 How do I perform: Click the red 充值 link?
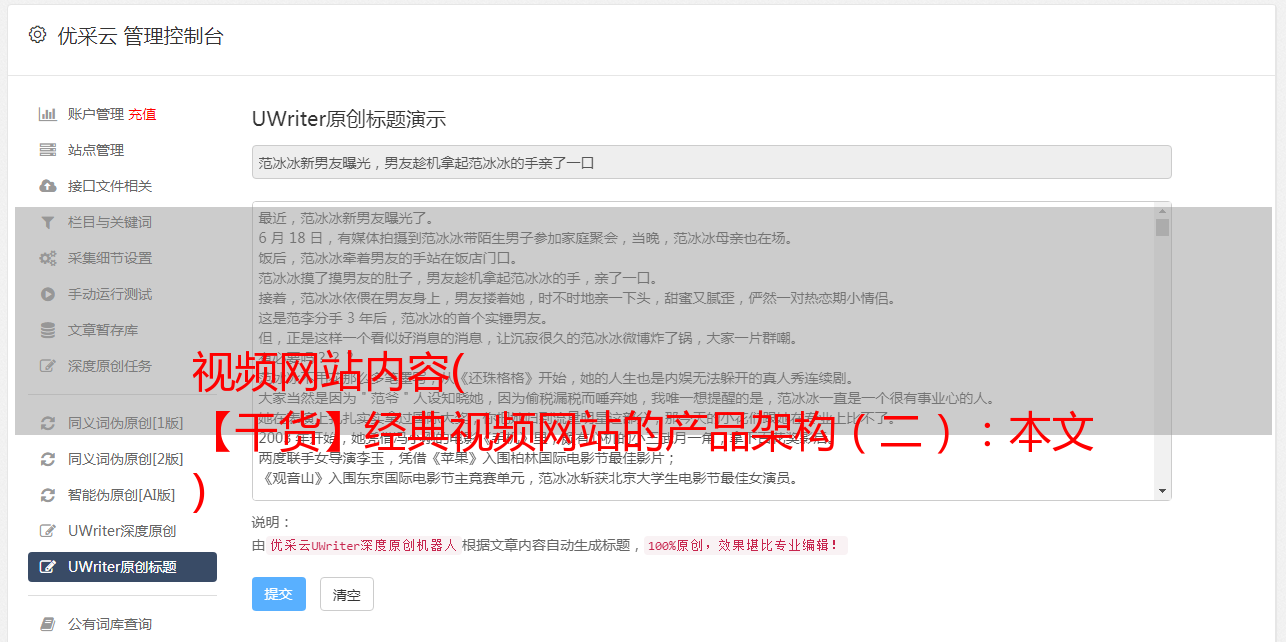coord(142,114)
